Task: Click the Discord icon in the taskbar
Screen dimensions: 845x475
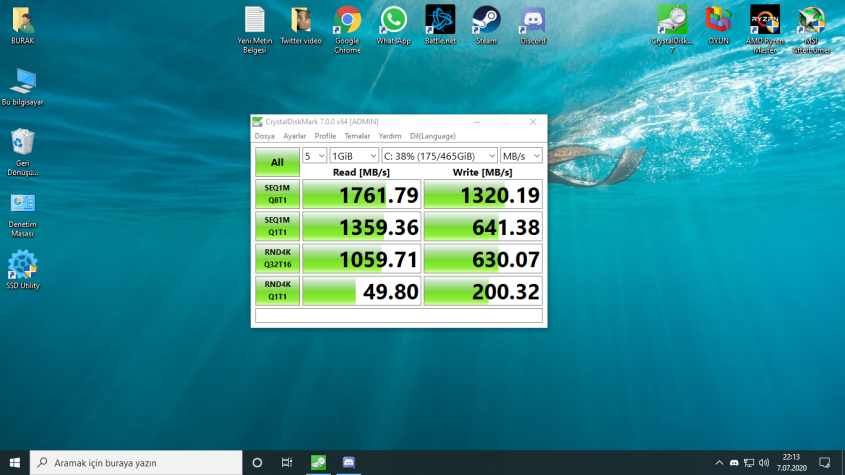Action: coord(350,462)
